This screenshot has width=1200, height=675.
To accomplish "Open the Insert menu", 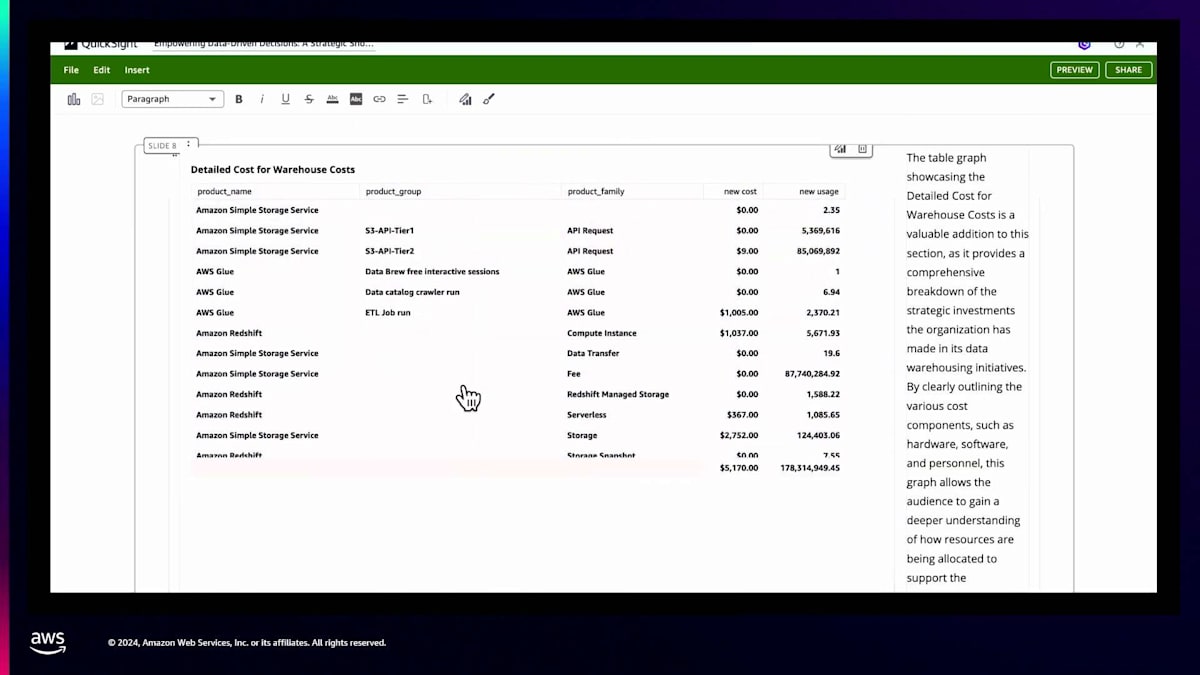I will 137,70.
